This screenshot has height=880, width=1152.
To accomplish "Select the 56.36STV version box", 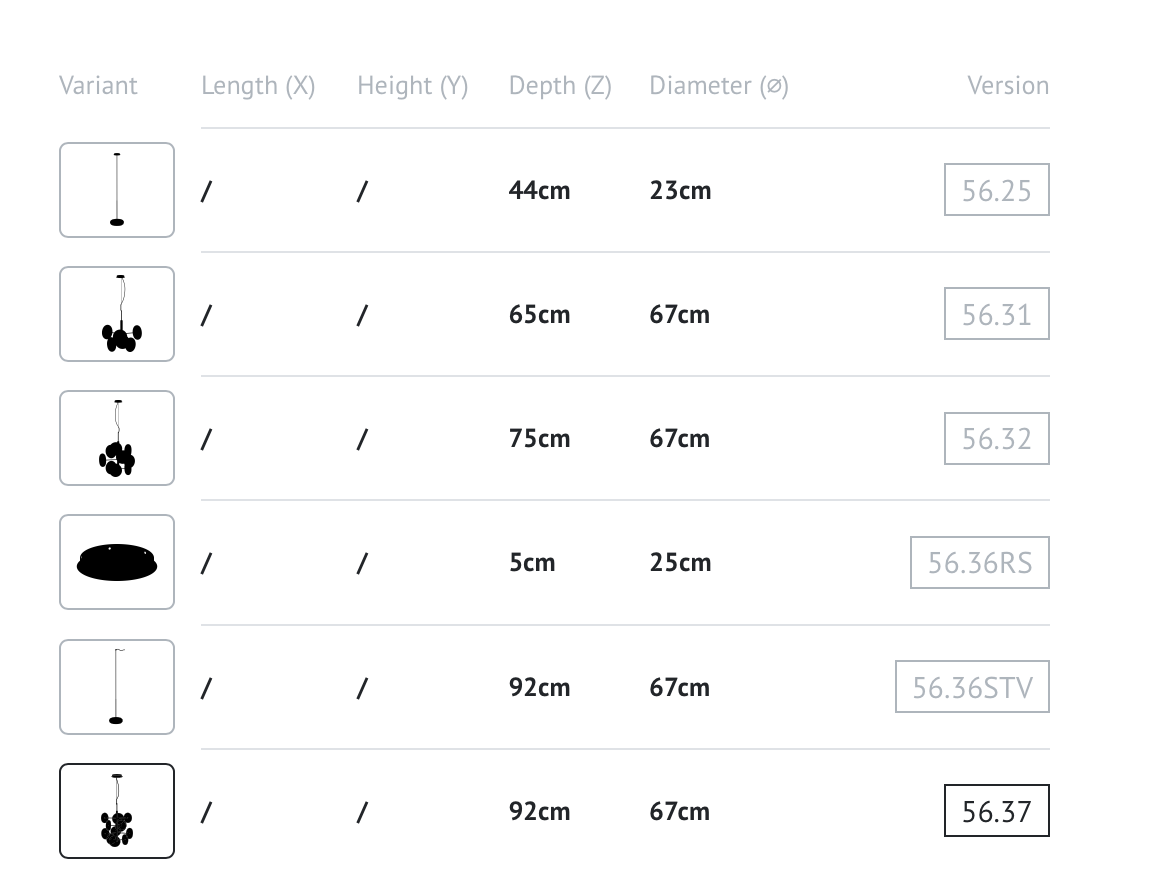I will coord(973,687).
